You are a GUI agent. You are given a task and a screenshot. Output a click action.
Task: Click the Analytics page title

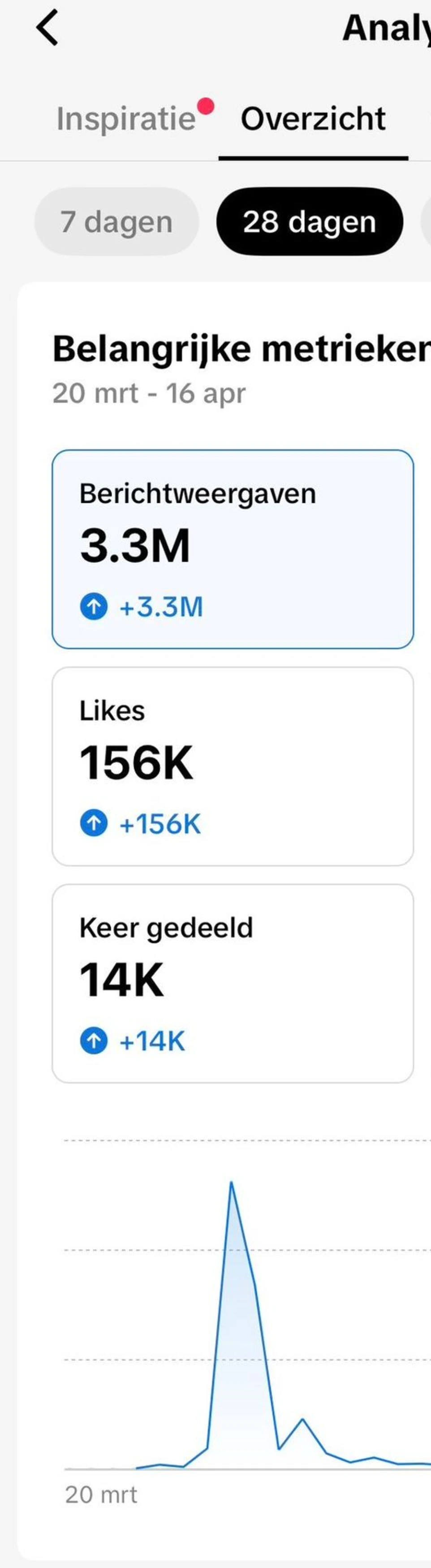(386, 28)
